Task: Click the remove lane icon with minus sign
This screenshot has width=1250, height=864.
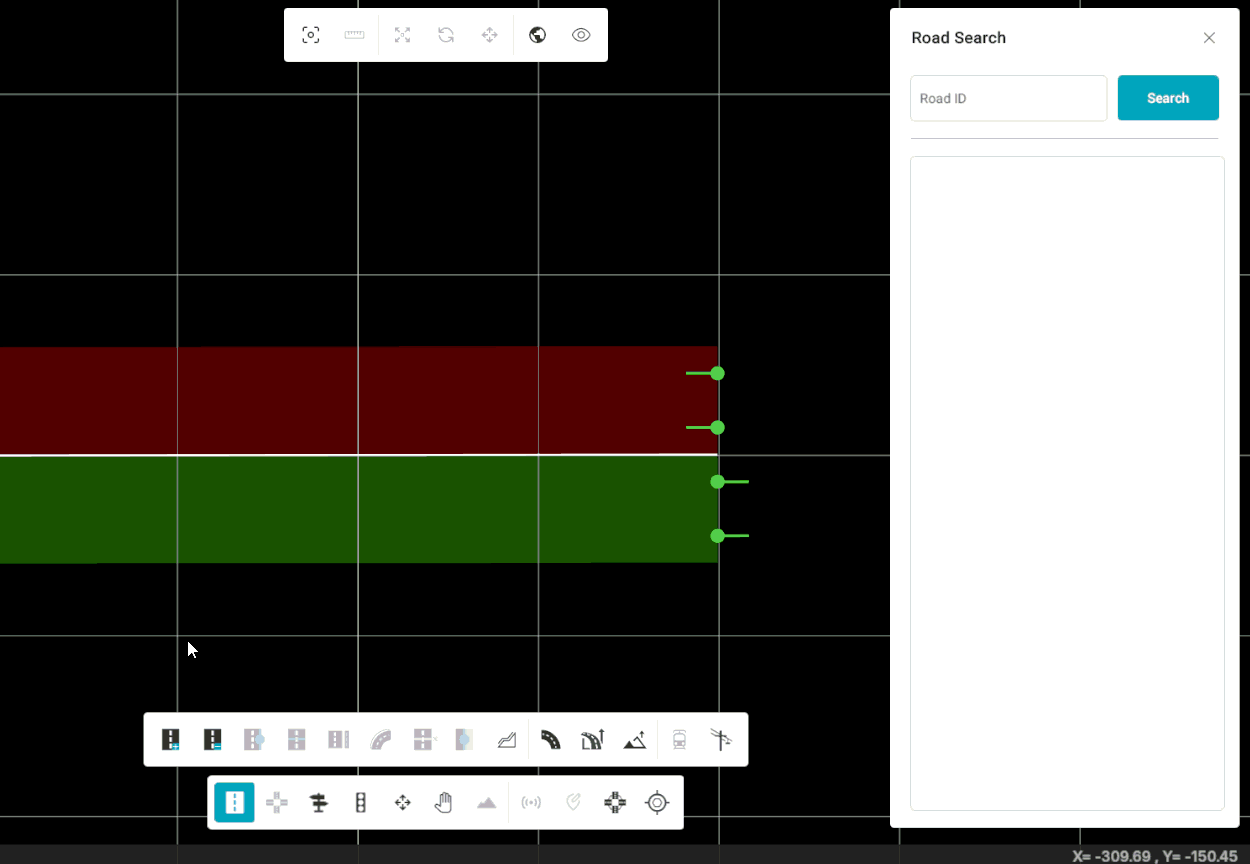Action: 213,740
